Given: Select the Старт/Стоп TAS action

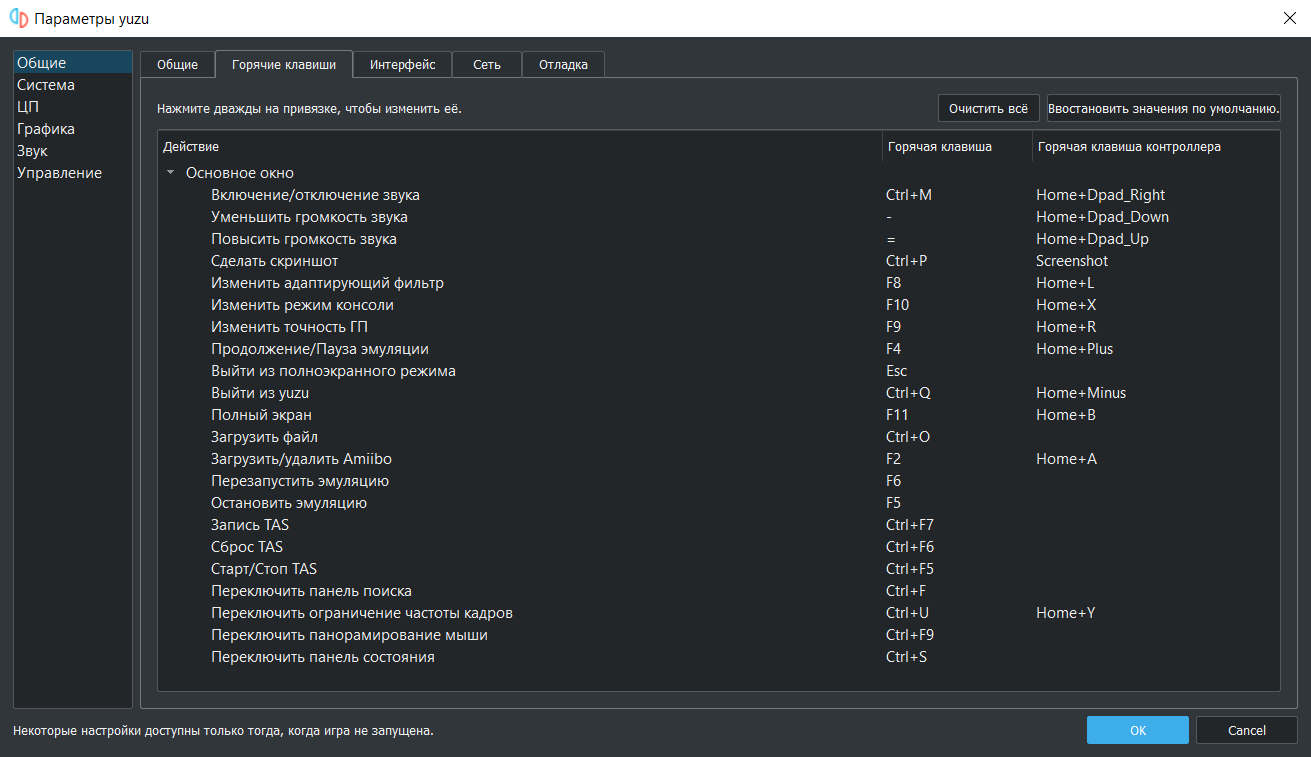Looking at the screenshot, I should [x=264, y=569].
